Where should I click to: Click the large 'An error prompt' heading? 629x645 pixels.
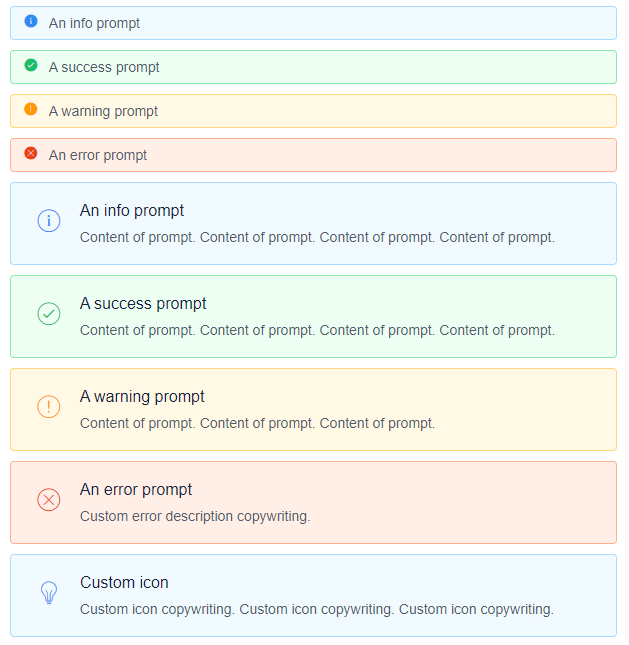coord(136,490)
